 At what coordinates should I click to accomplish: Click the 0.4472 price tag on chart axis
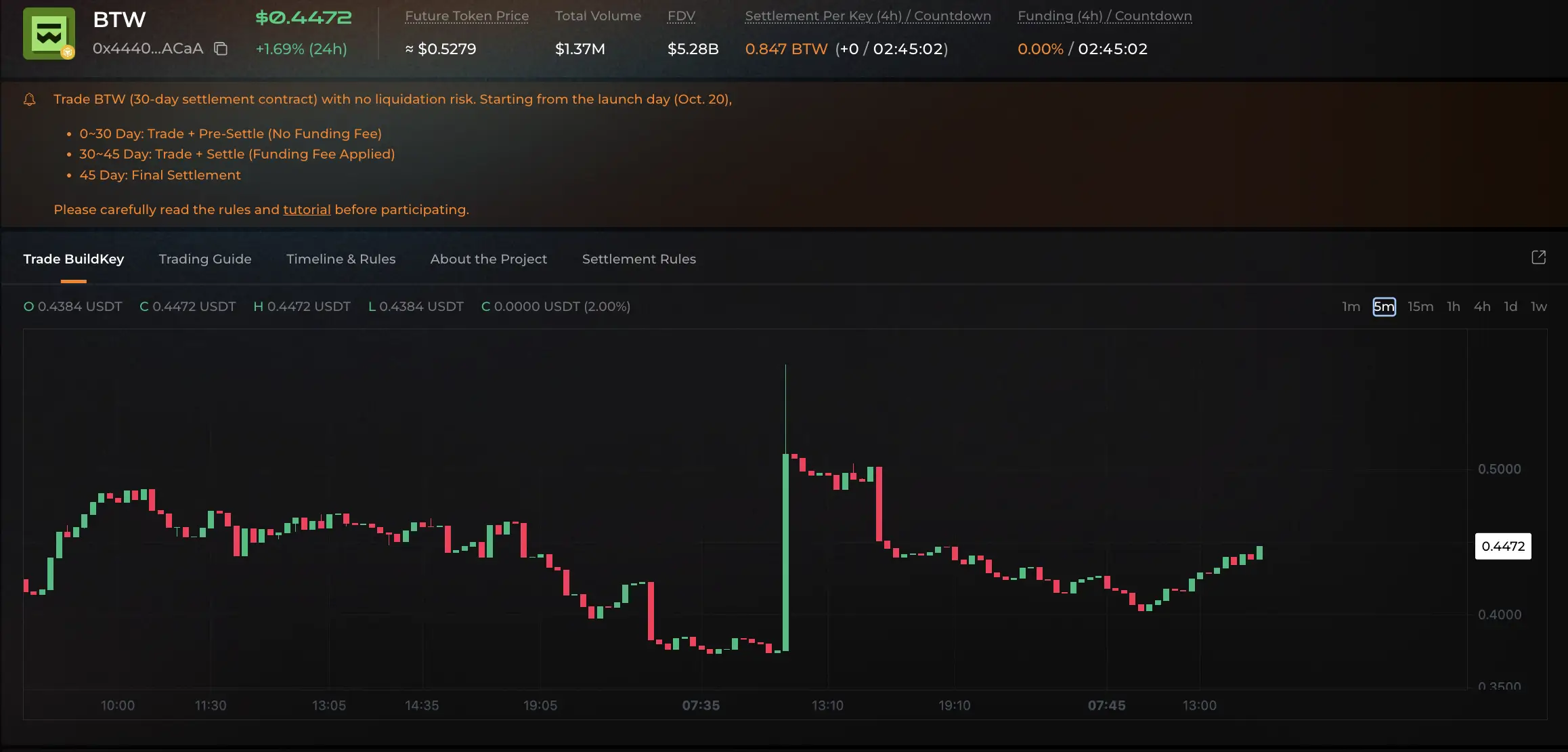[x=1503, y=546]
